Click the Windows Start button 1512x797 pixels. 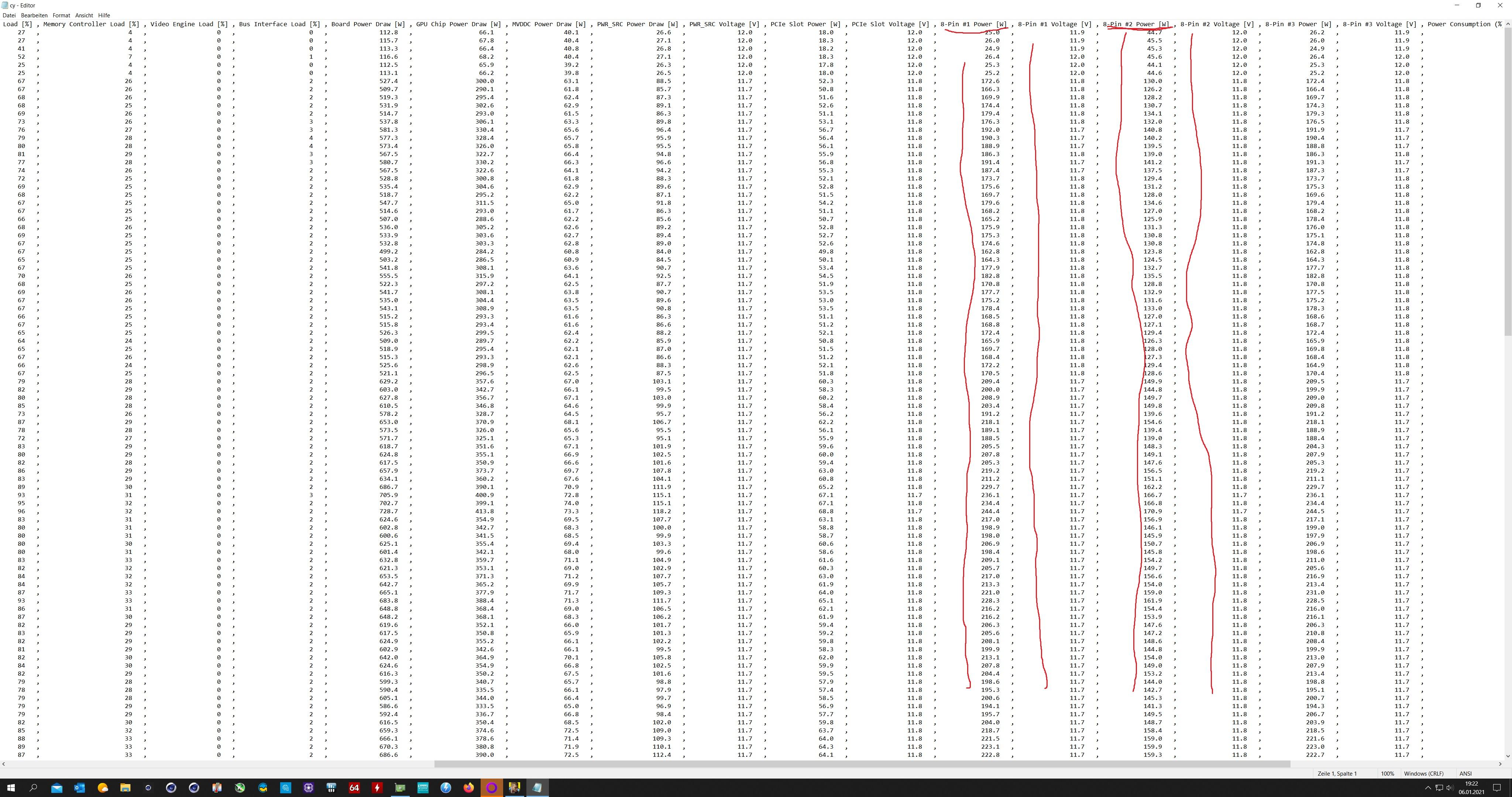(11, 788)
